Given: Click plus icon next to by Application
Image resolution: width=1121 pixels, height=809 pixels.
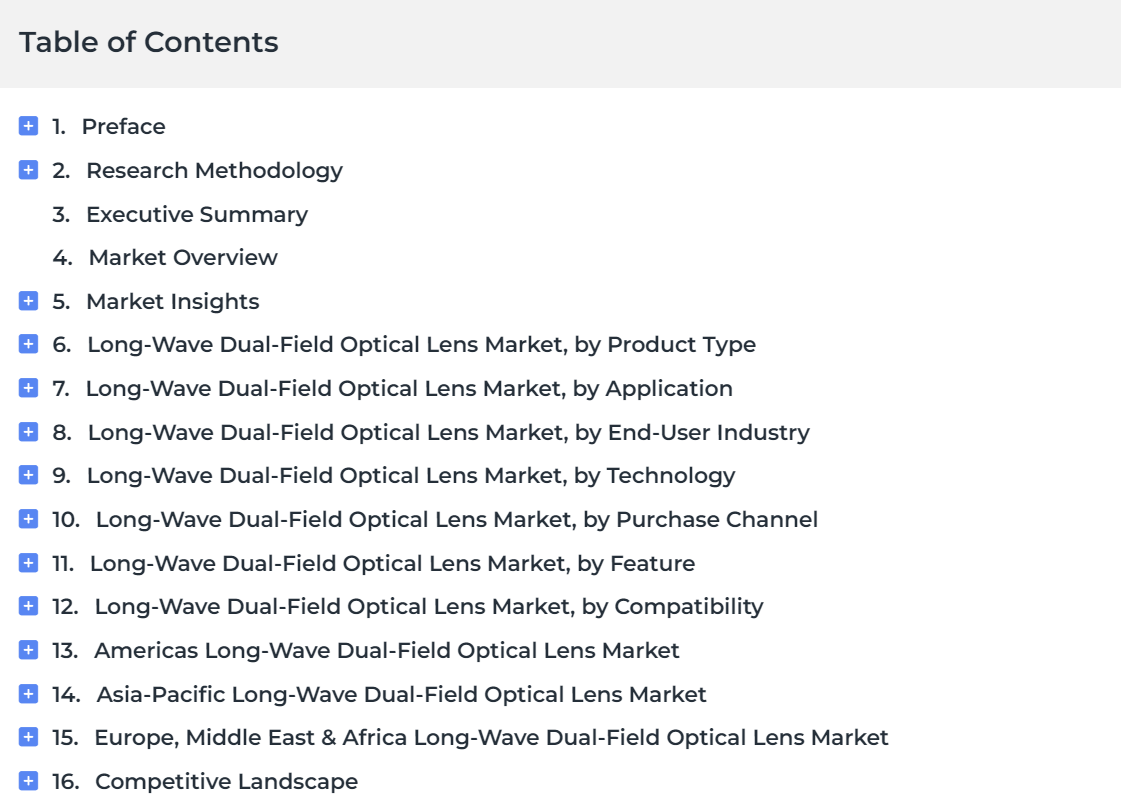Looking at the screenshot, I should 29,388.
